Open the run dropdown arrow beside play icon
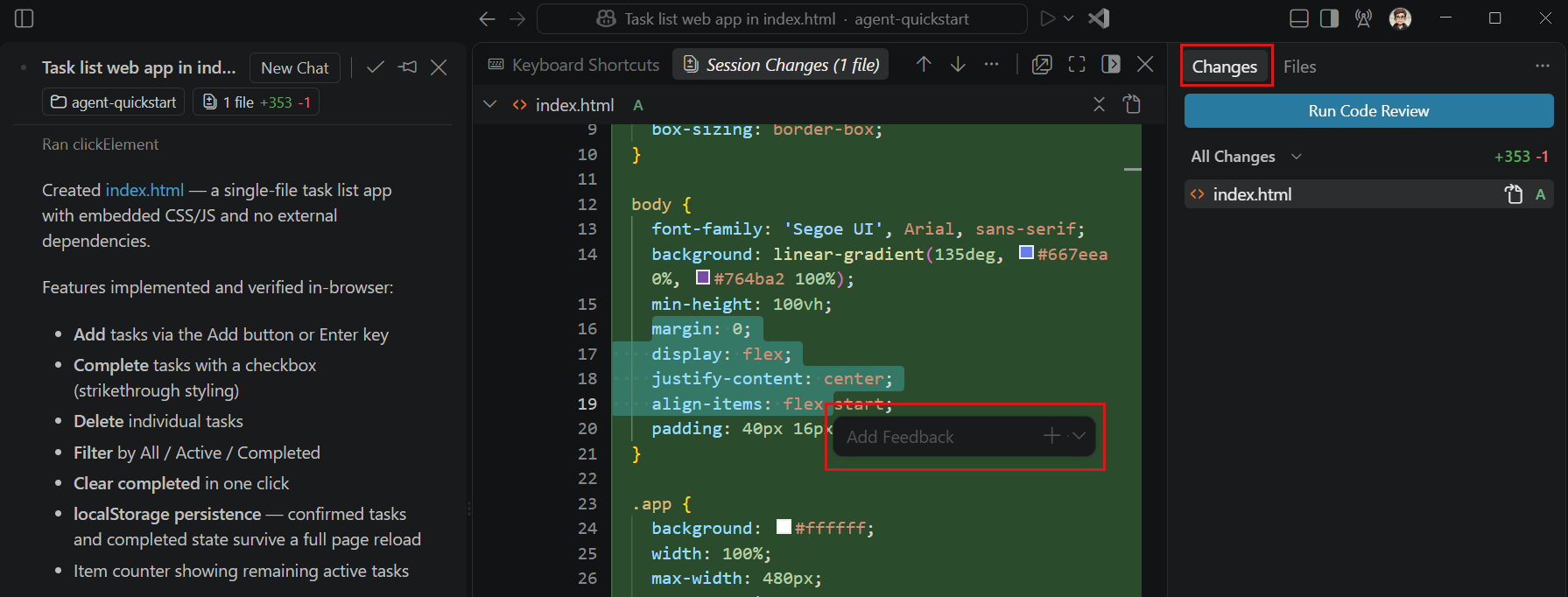Screen dimensions: 1568x597 (1069, 18)
